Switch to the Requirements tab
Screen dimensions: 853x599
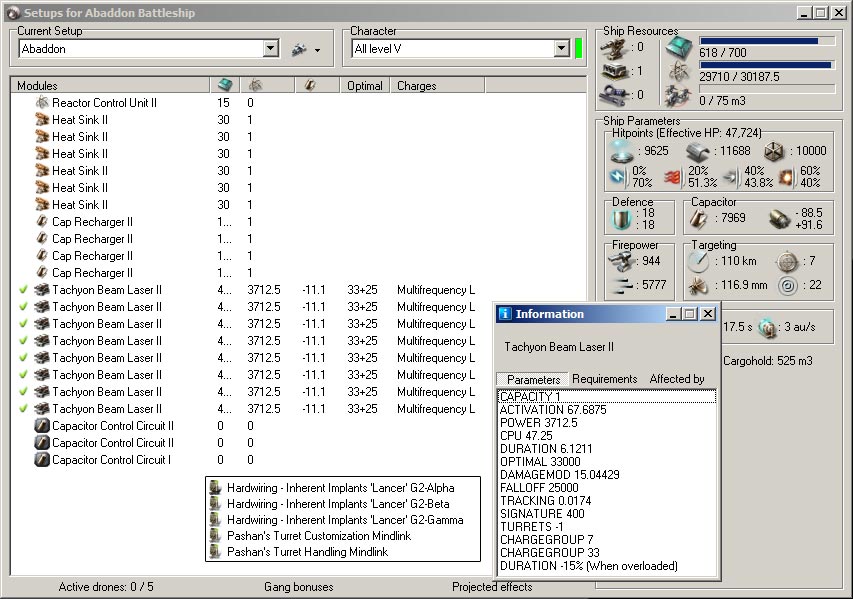pos(604,379)
